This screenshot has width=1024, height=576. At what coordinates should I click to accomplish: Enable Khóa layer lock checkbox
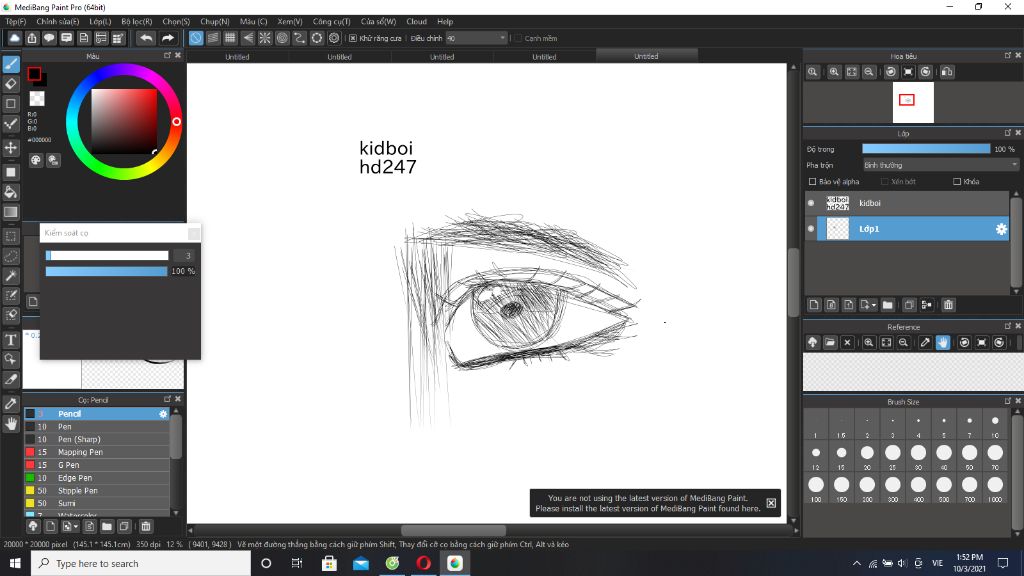[957, 182]
